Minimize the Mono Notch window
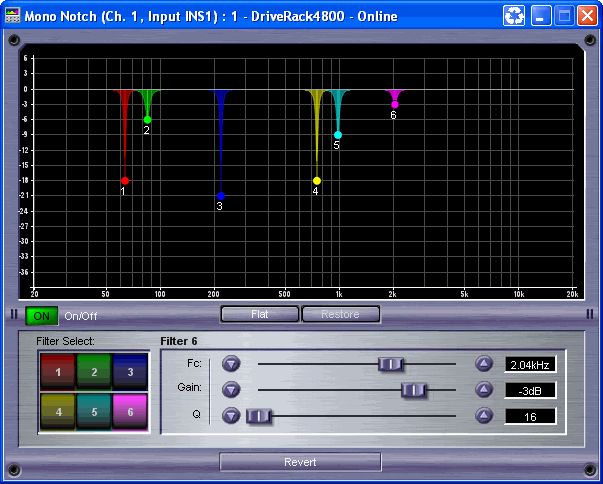The width and height of the screenshot is (603, 484). coord(541,16)
